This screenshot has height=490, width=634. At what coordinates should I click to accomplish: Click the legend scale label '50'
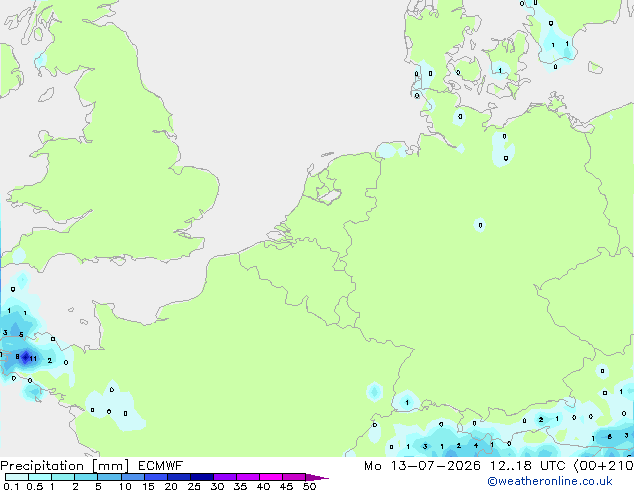[309, 486]
